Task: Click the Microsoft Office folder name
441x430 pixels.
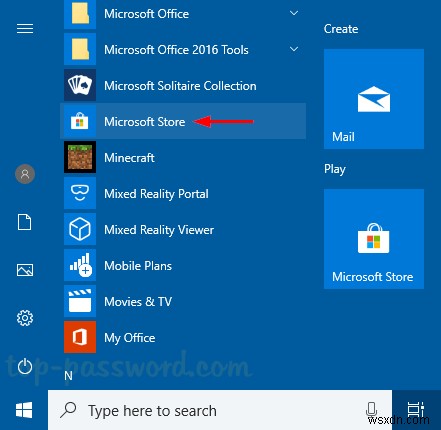Action: [x=146, y=14]
